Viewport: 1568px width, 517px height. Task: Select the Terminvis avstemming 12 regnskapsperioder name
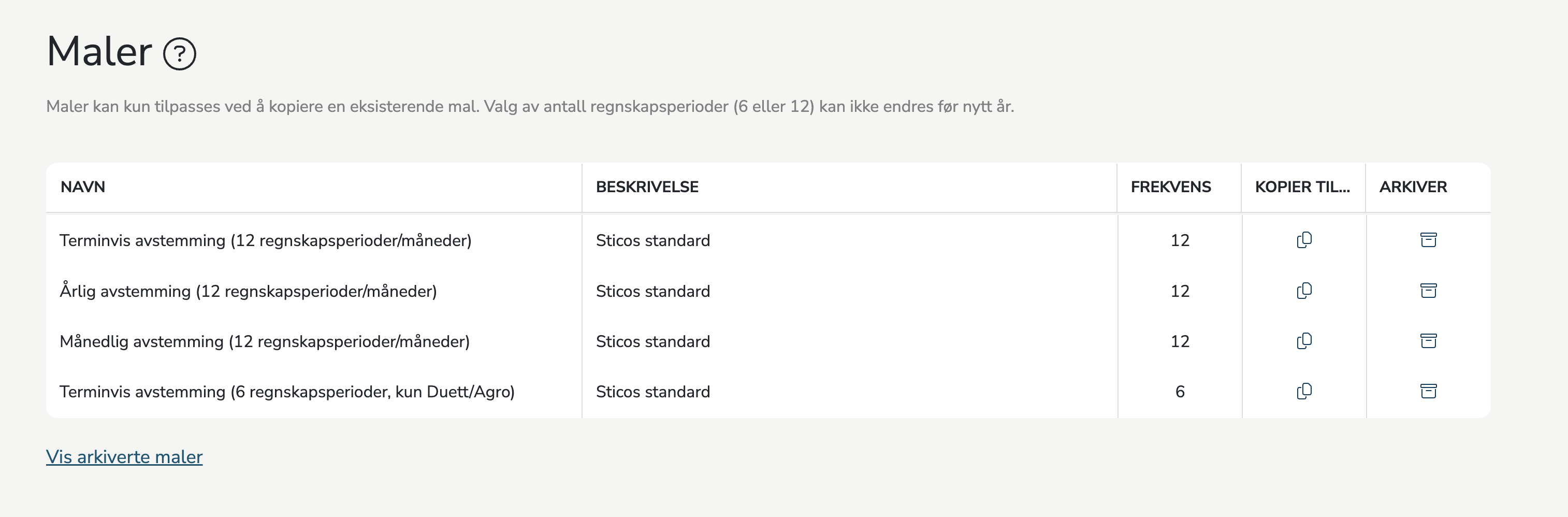click(266, 240)
